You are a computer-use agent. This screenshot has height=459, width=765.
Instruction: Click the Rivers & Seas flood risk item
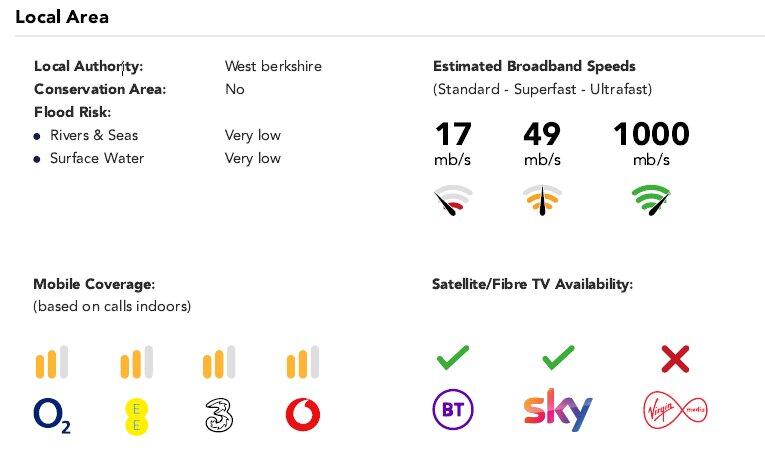94,135
